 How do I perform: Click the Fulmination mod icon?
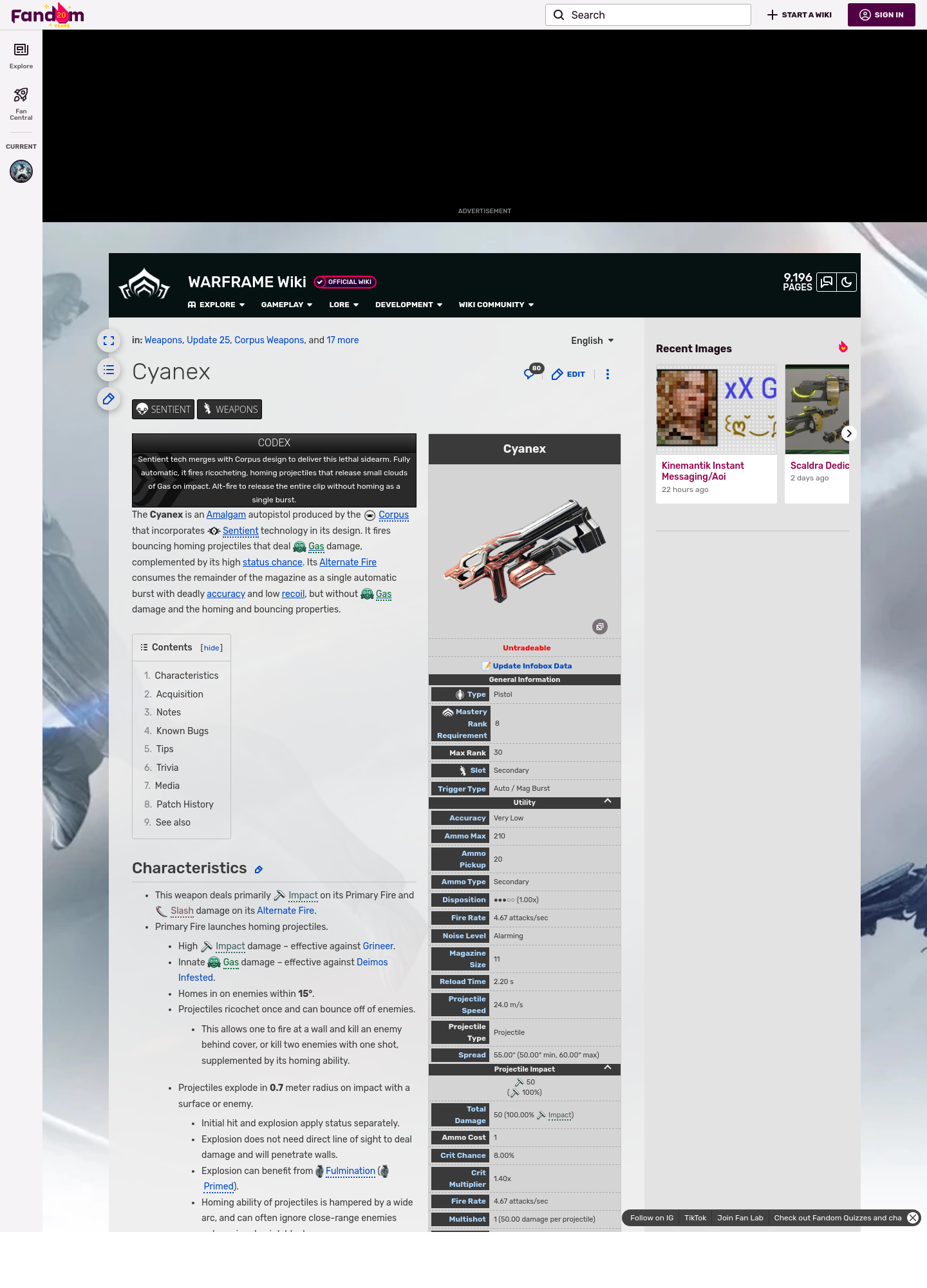click(319, 1171)
